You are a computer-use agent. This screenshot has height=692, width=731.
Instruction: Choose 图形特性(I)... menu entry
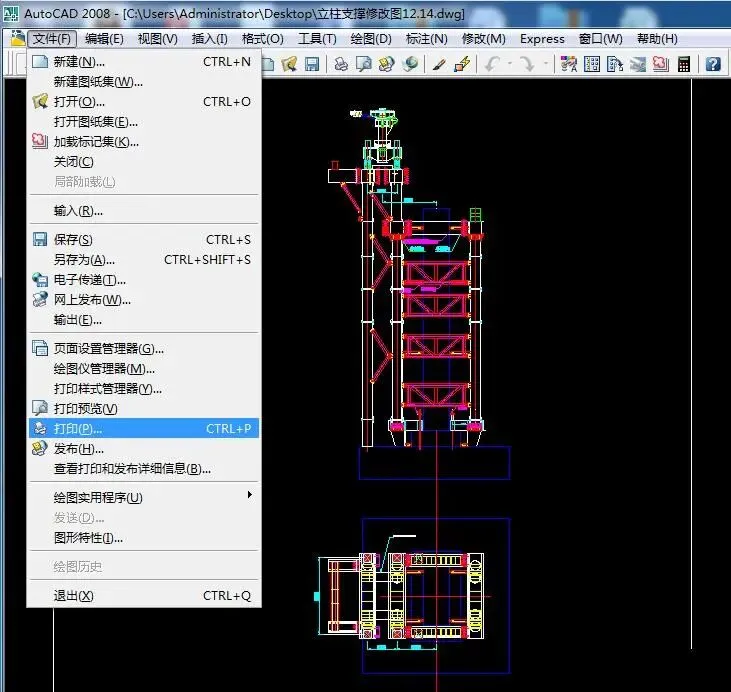(144, 538)
